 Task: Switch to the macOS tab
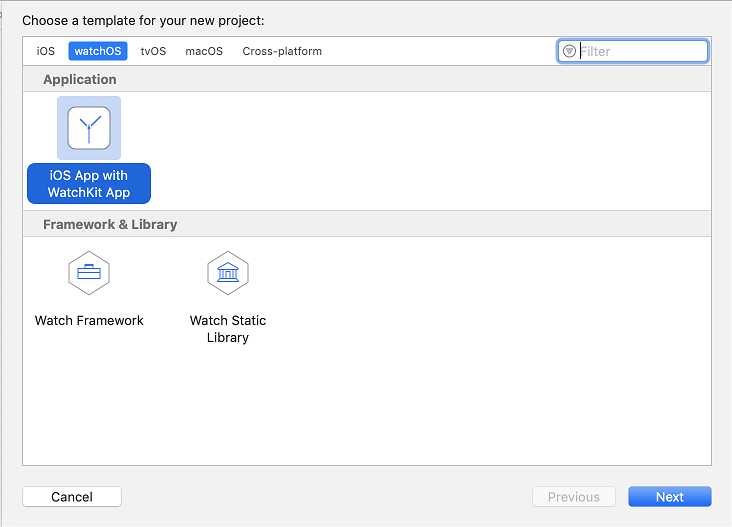tap(204, 51)
